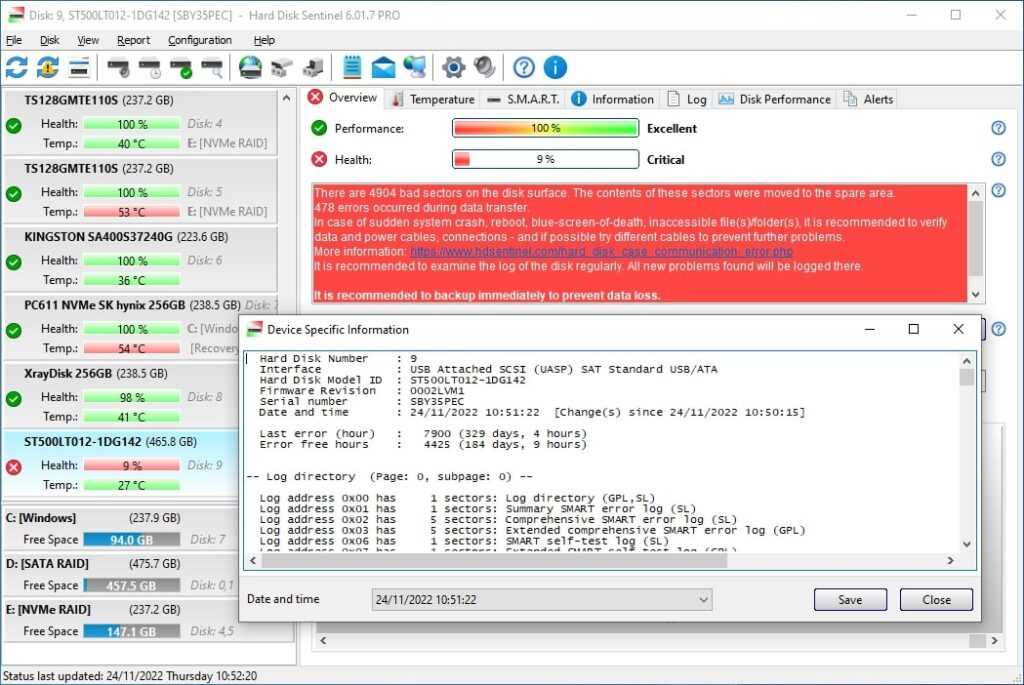1024x685 pixels.
Task: Click the help icon beside Health bar
Action: pyautogui.click(x=997, y=159)
